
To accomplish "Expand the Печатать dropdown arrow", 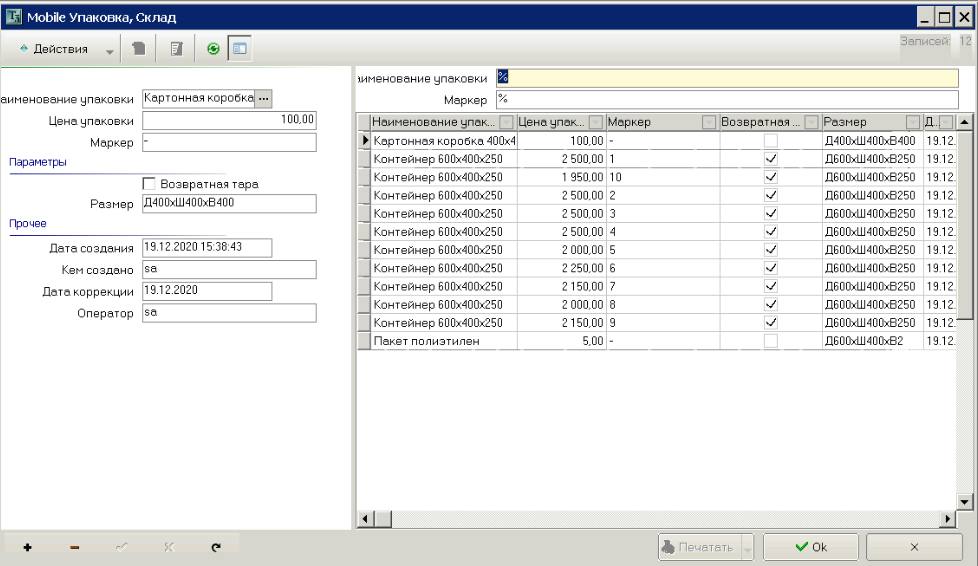I will point(747,548).
